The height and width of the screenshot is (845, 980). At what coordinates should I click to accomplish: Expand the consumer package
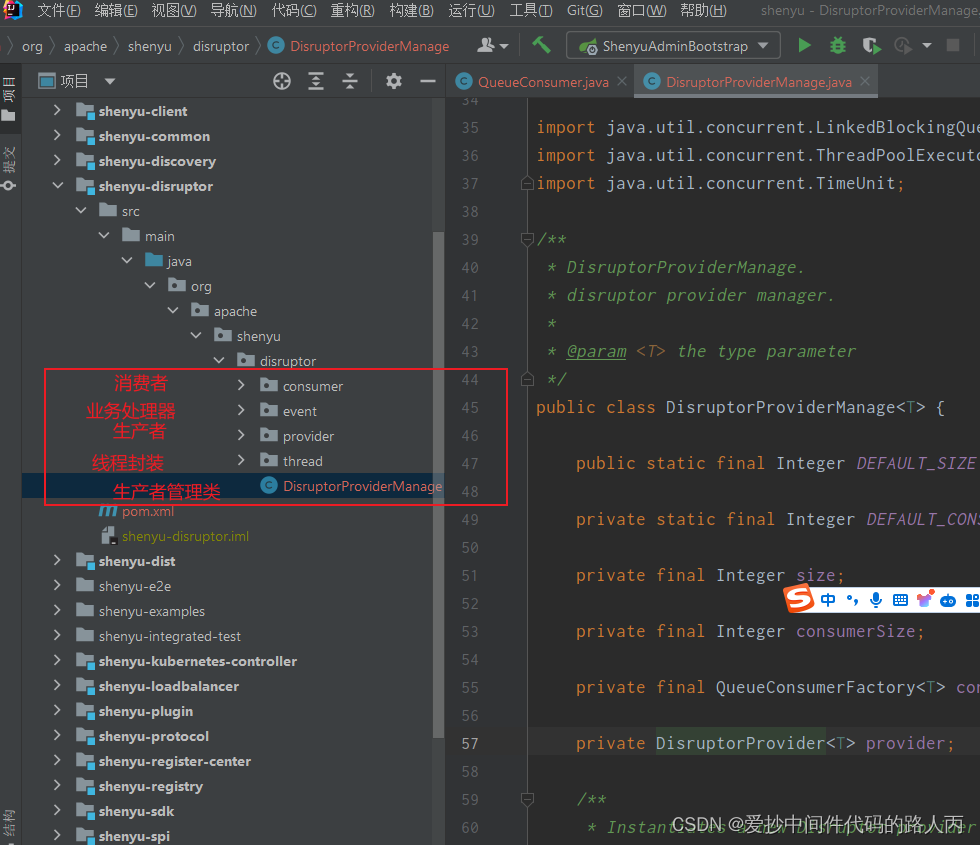tap(241, 386)
